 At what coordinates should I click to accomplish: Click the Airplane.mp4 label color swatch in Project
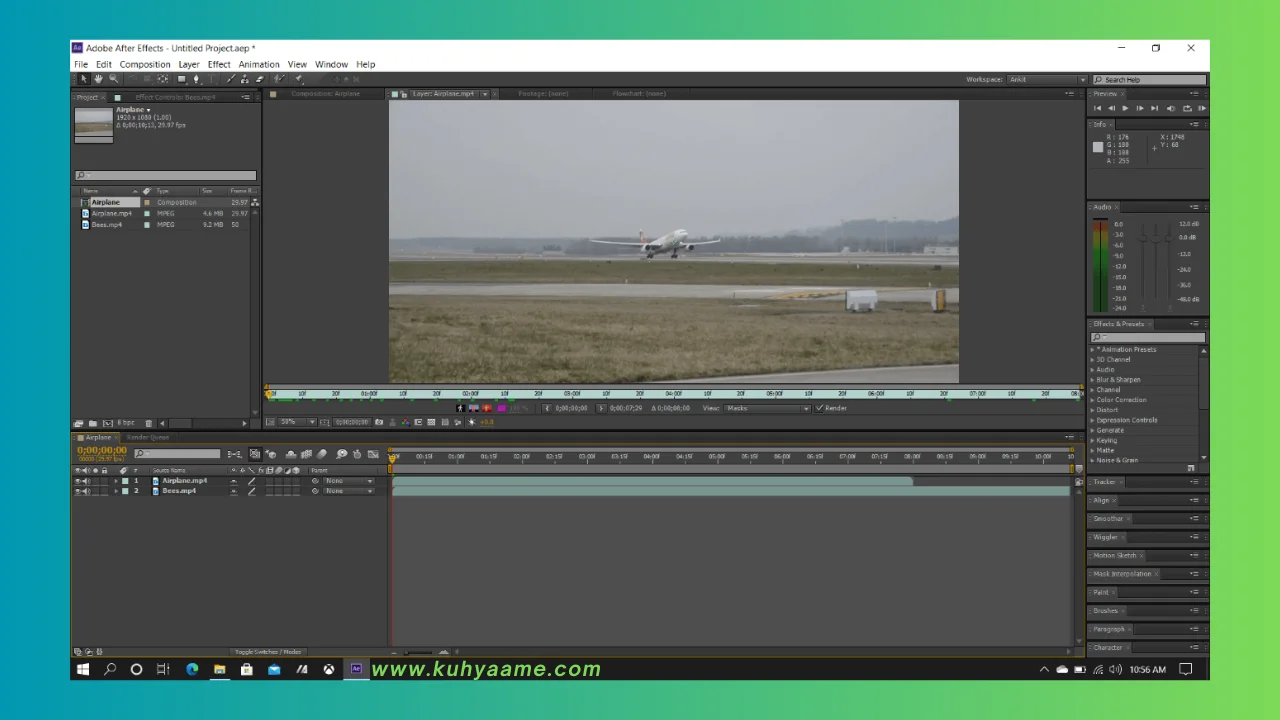(147, 213)
